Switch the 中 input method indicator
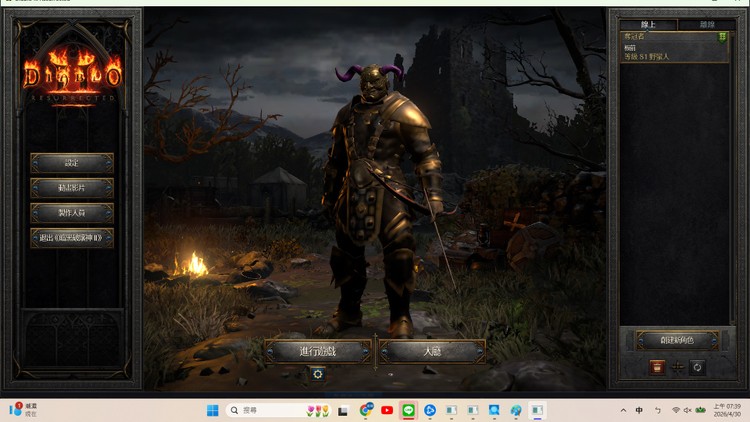Screen dimensions: 750x422 [x=639, y=410]
